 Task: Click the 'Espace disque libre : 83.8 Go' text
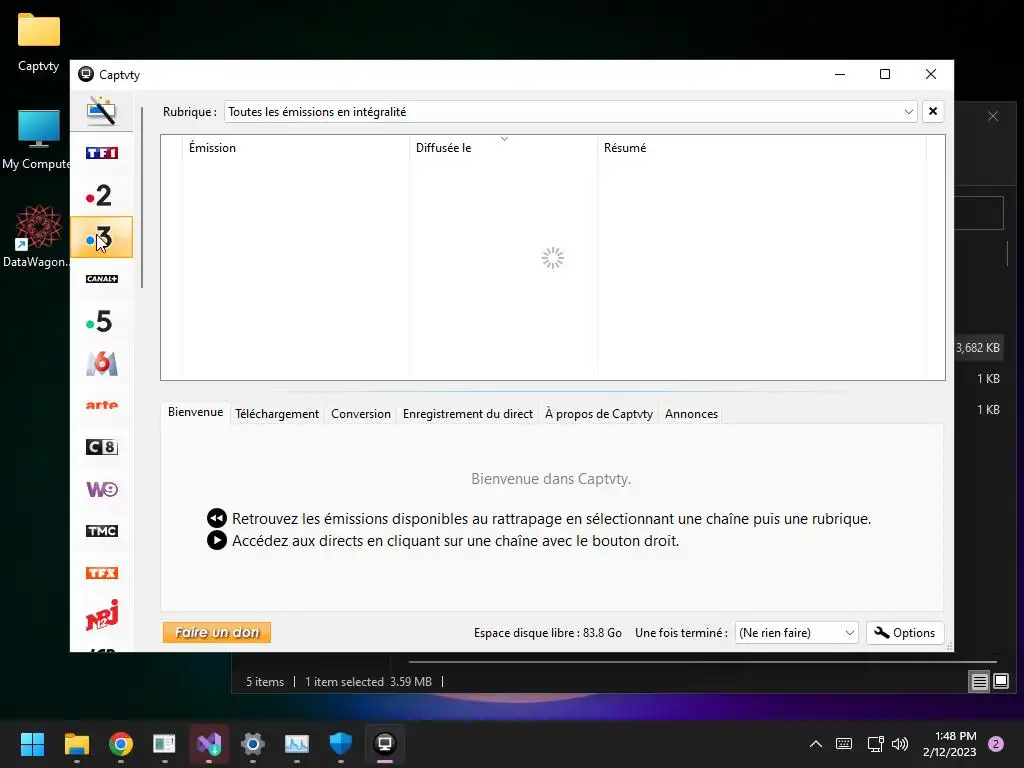pyautogui.click(x=547, y=633)
